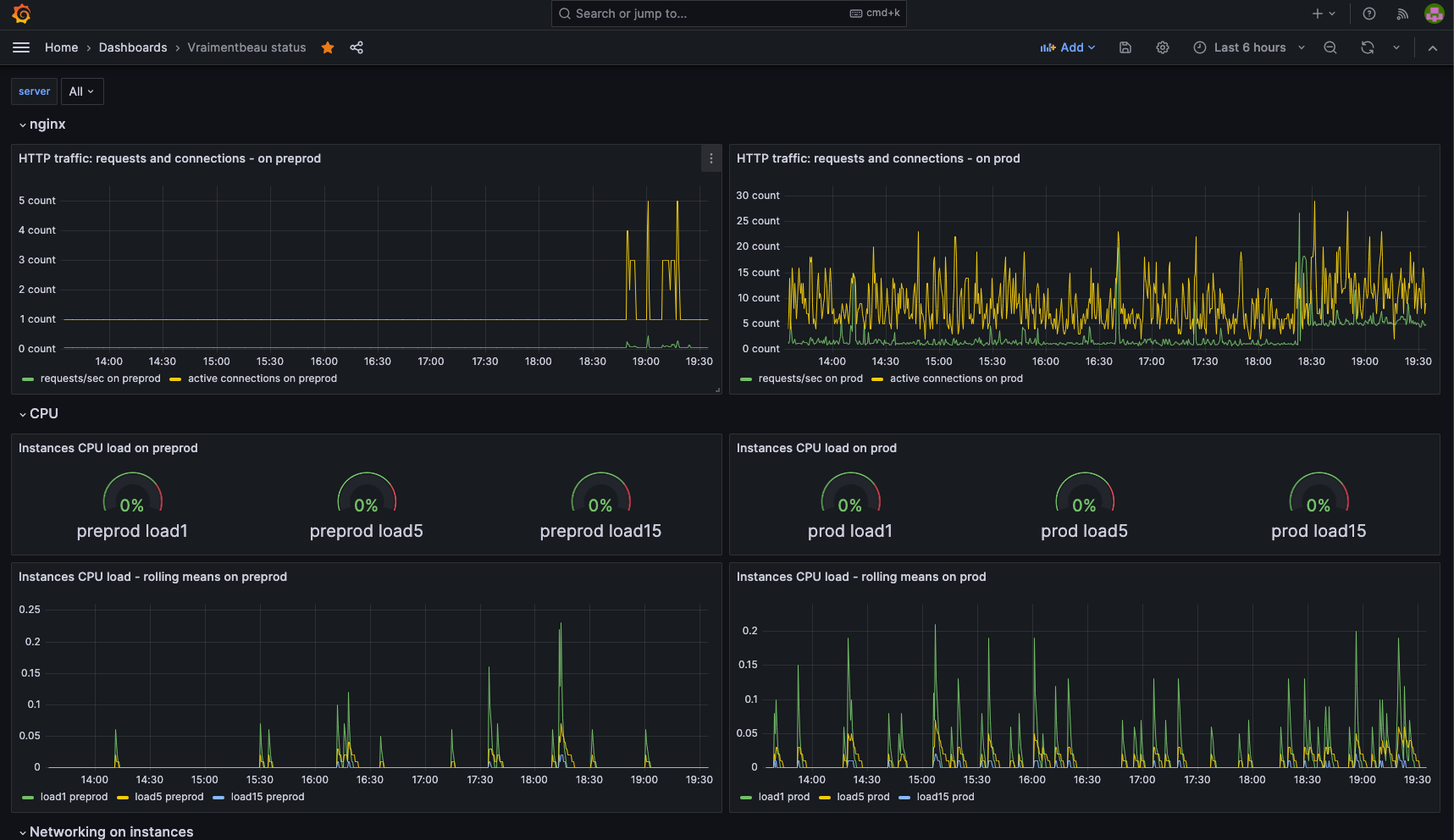This screenshot has width=1454, height=840.
Task: Toggle load5 prod legend series
Action: pos(862,797)
